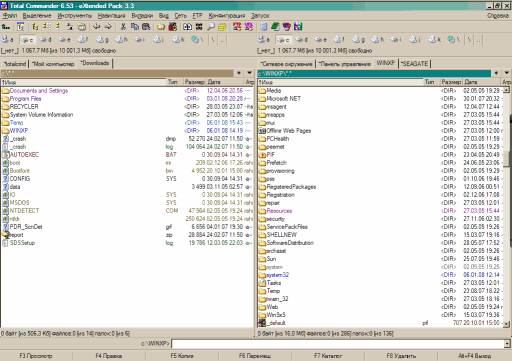This screenshot has width=512, height=361.
Task: Click the F8 Удалить button
Action: coord(401,356)
